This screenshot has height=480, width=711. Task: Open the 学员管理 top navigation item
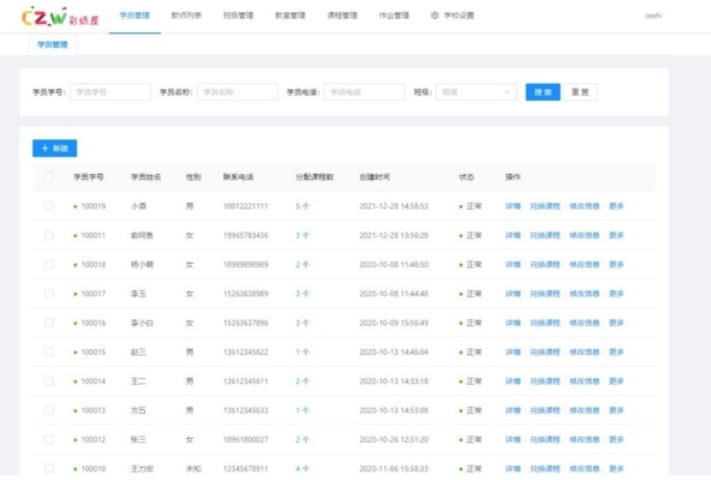coord(135,15)
